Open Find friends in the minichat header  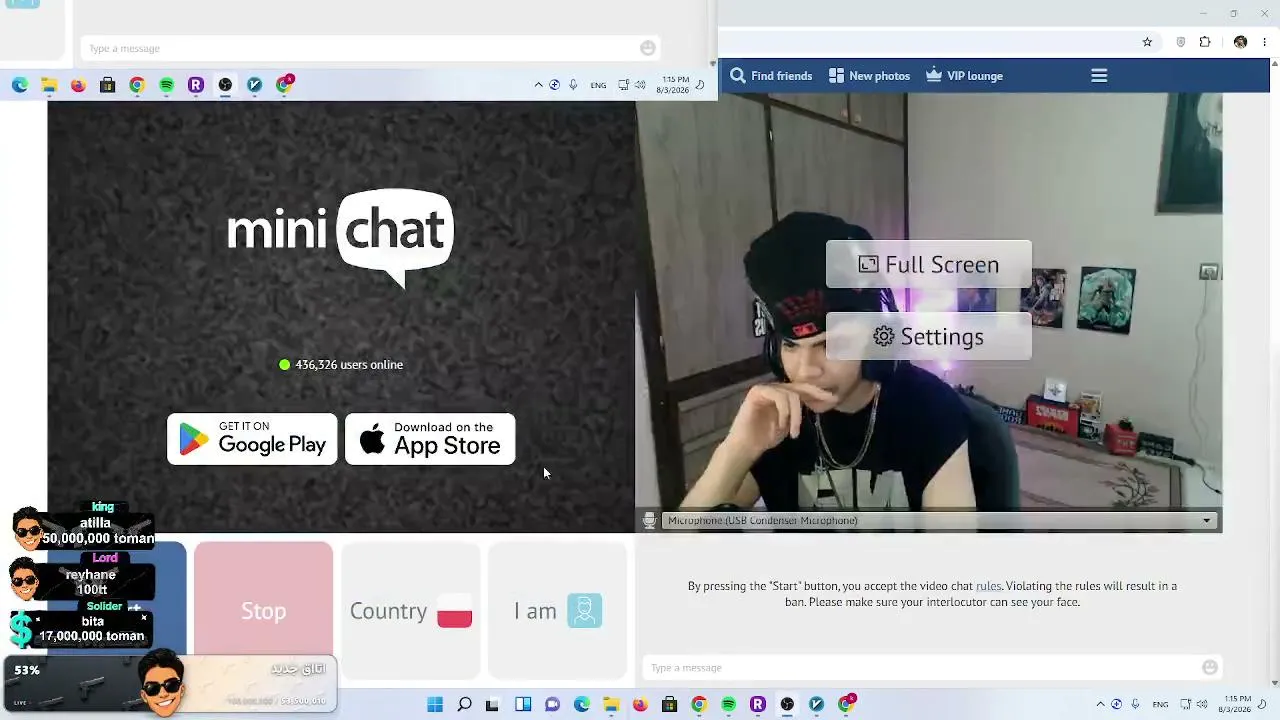pyautogui.click(x=771, y=76)
